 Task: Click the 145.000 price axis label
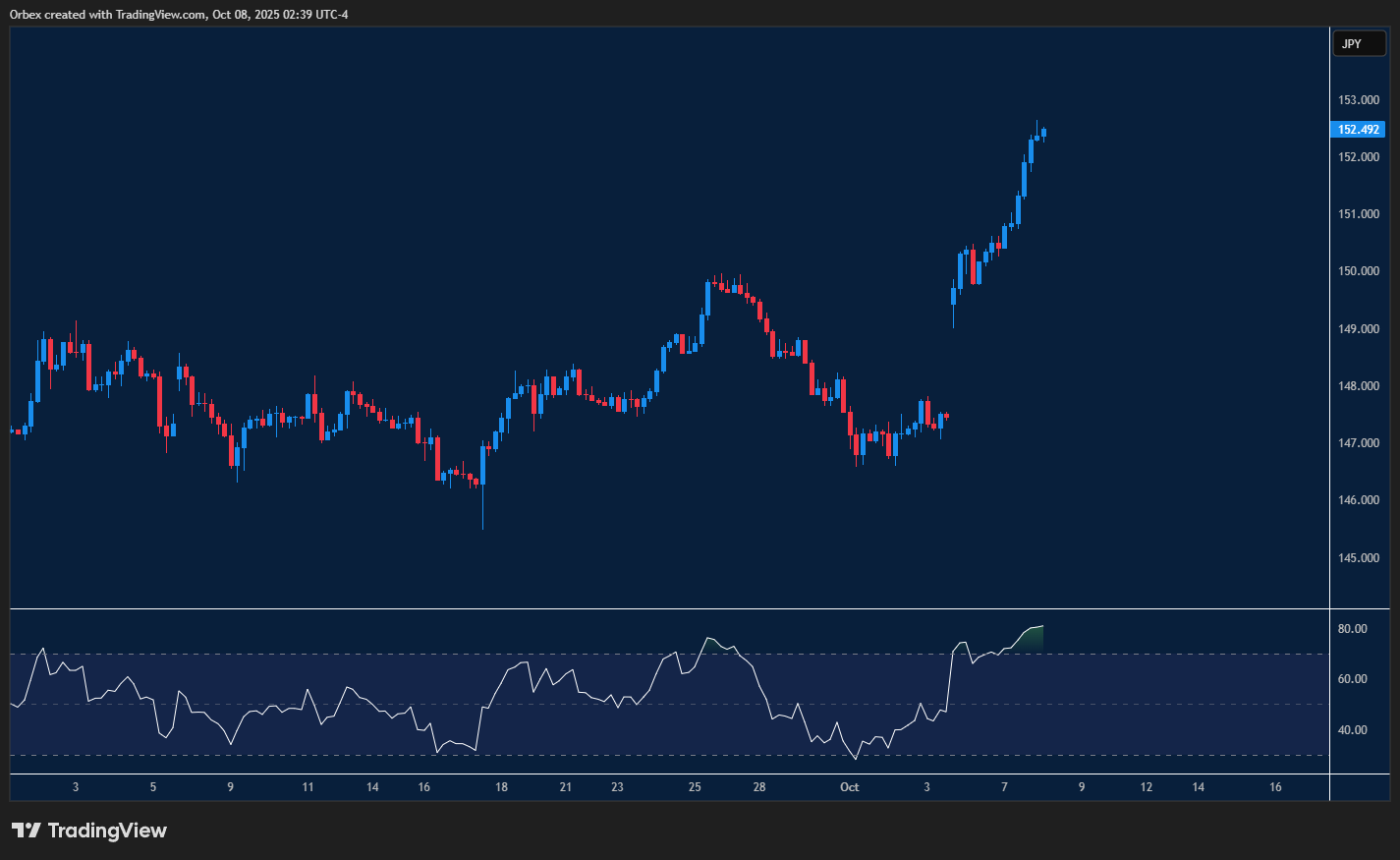point(1359,558)
